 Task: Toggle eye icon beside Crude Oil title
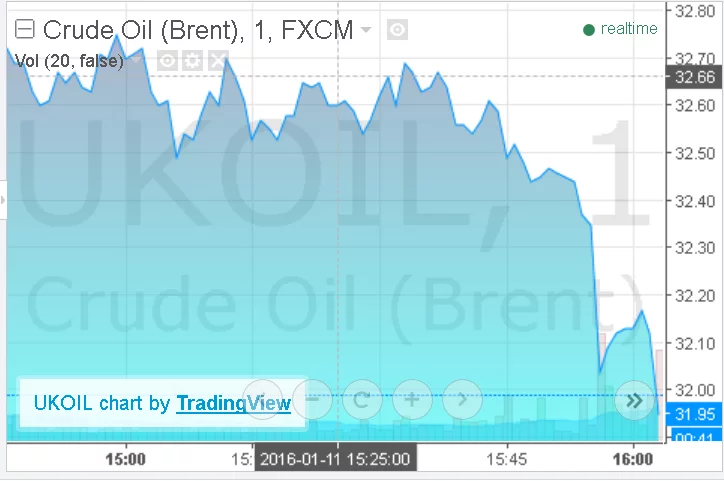pyautogui.click(x=397, y=30)
